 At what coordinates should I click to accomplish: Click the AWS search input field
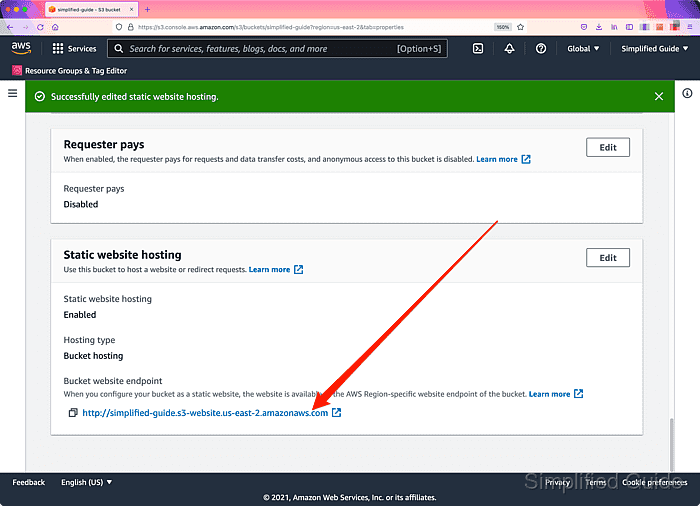tap(277, 49)
